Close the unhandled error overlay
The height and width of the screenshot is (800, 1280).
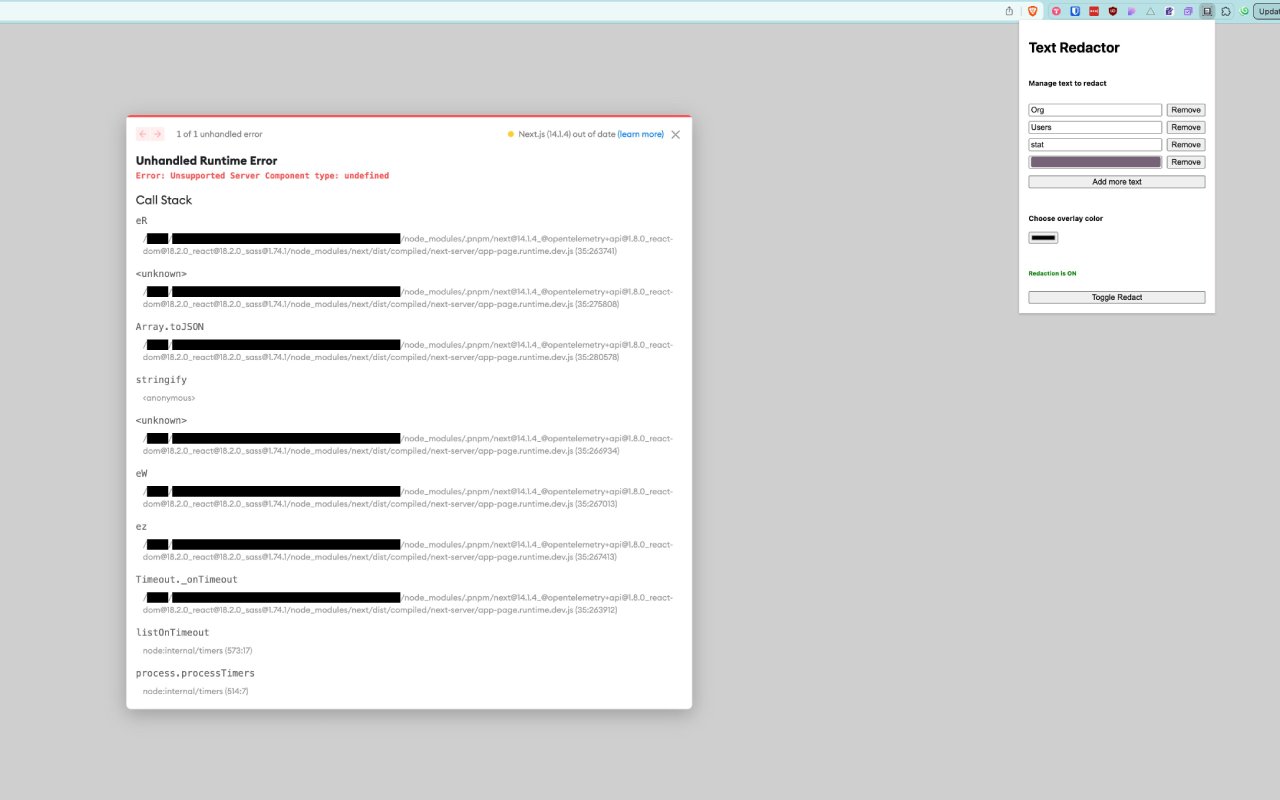[x=675, y=134]
